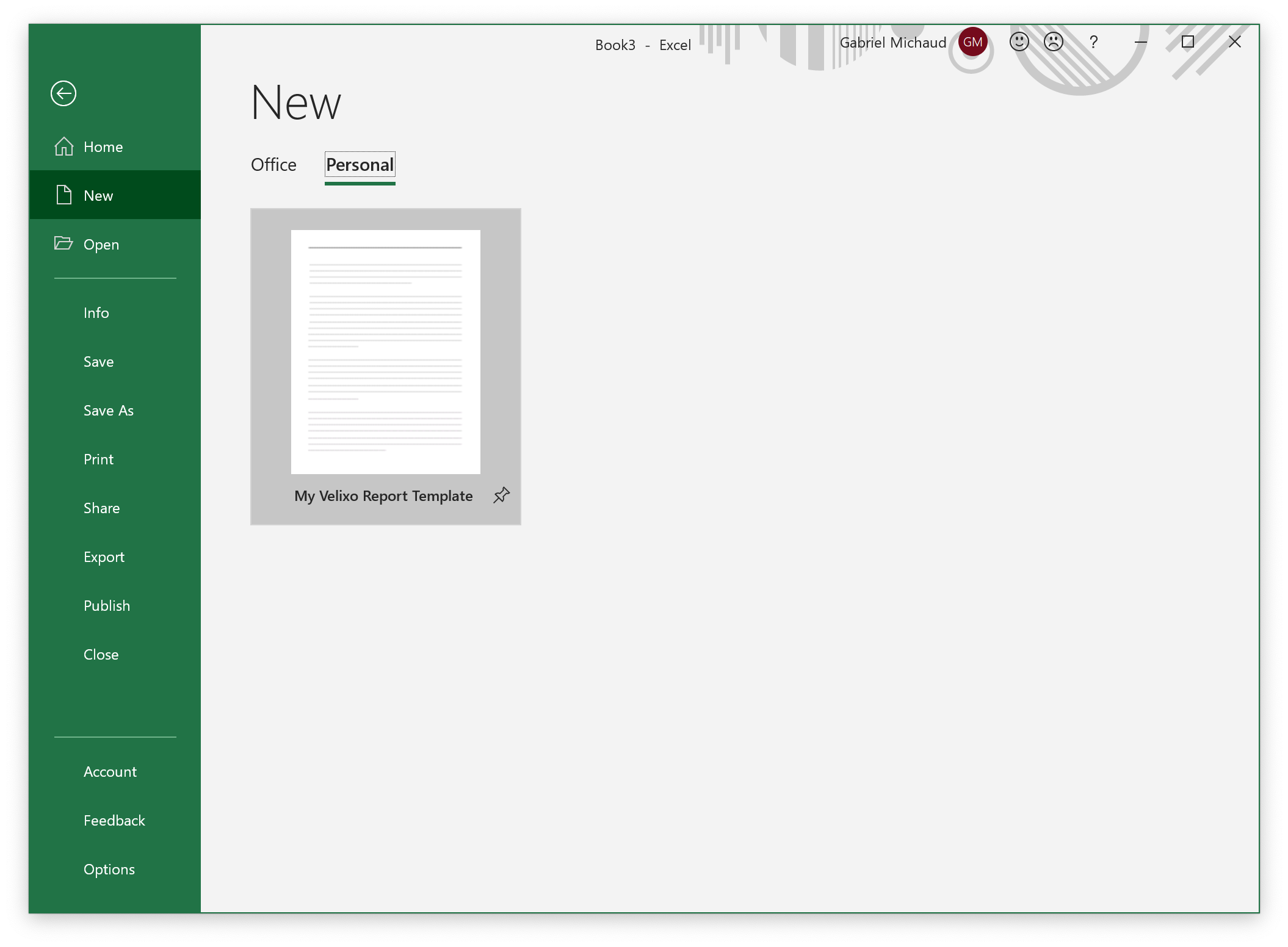
Task: Select New in the sidebar
Action: (115, 195)
